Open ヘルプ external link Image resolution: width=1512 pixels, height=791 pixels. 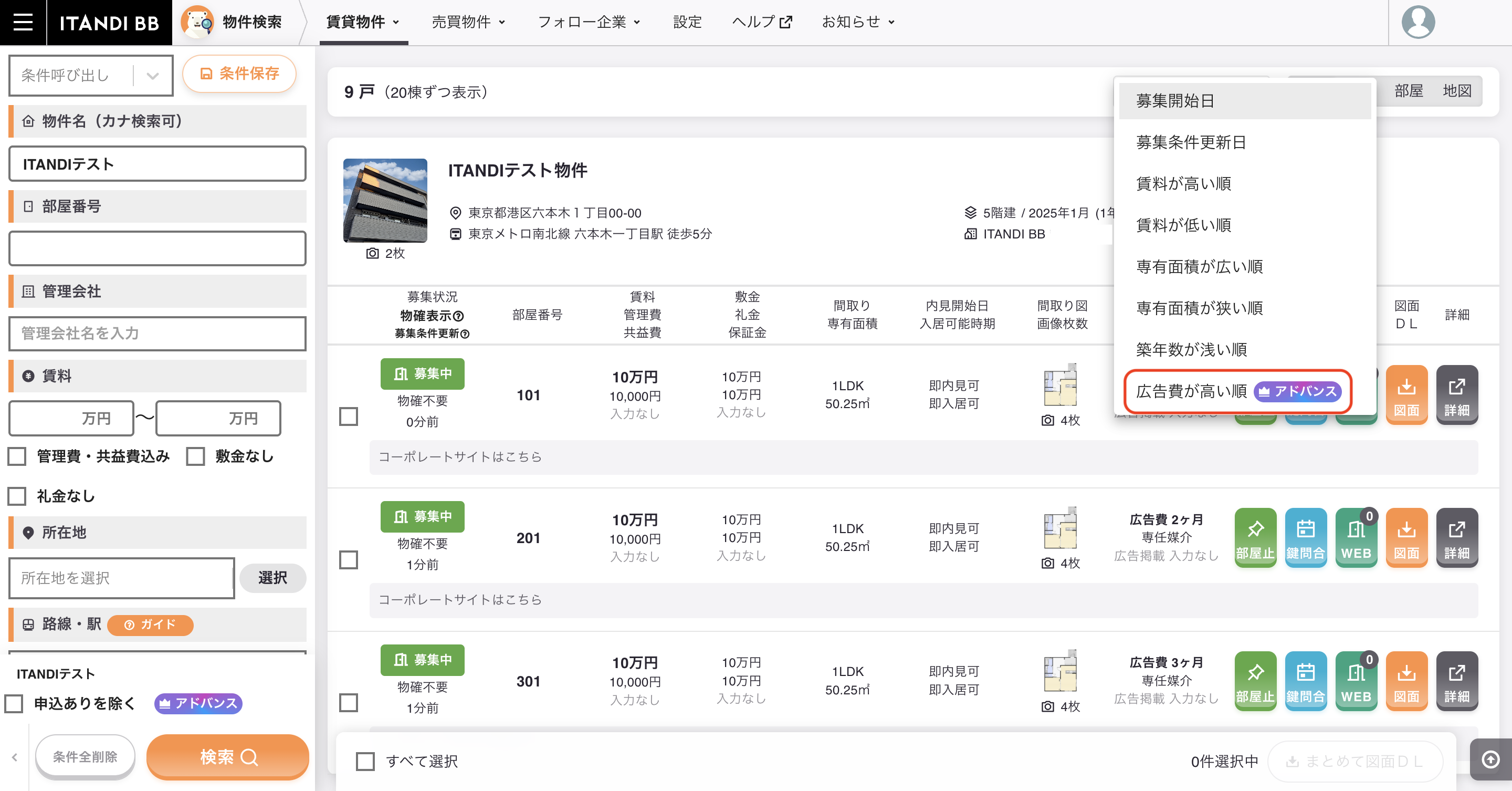tap(762, 22)
